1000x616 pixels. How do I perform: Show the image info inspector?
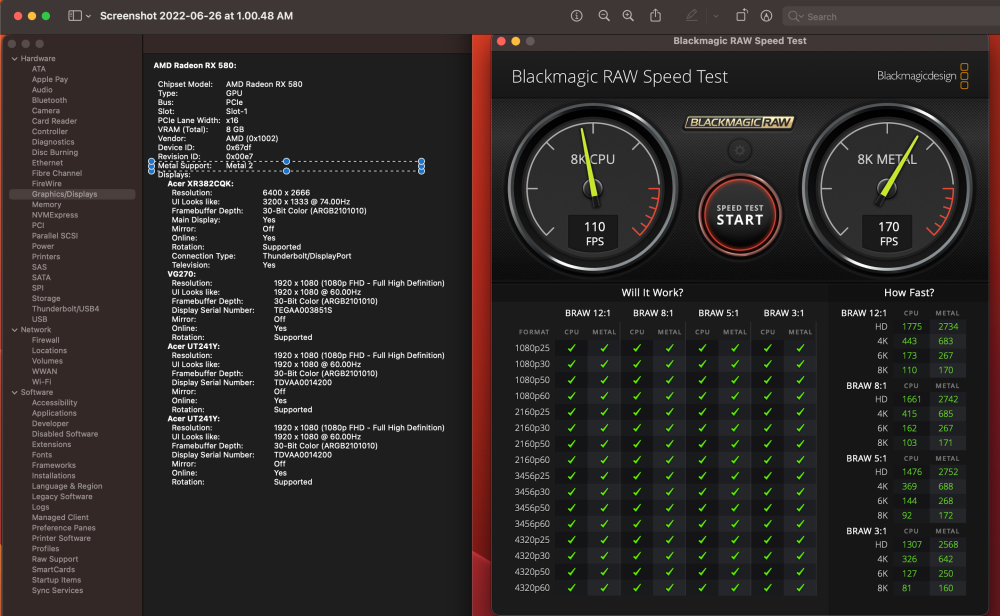[577, 16]
